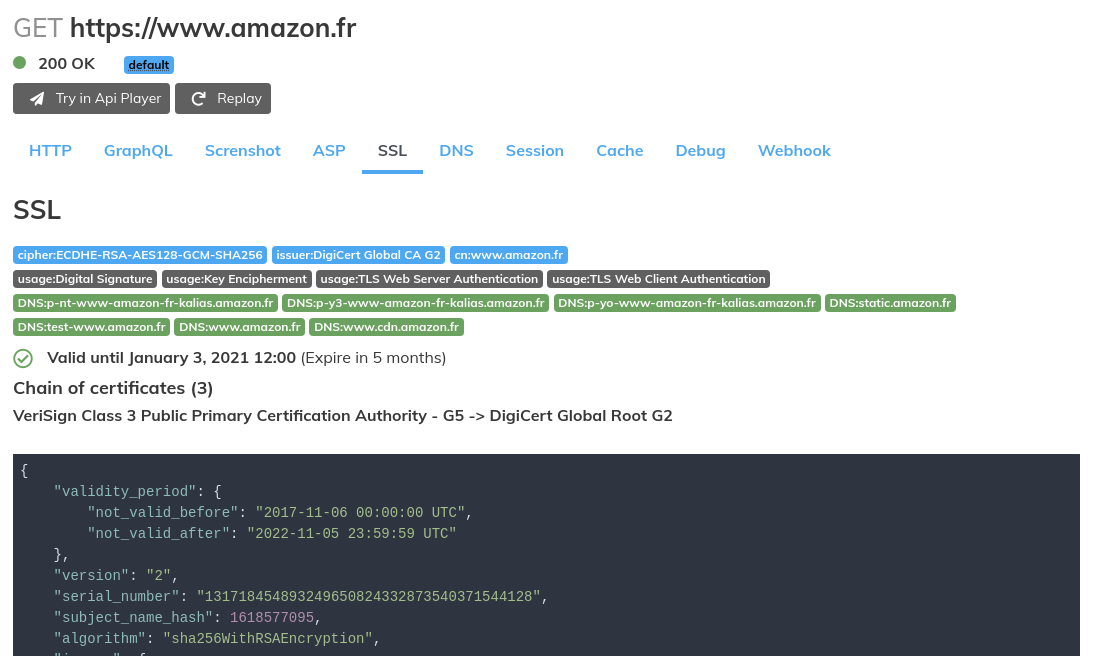Screen dimensions: 1102x656
Task: Click the issuer:DigiCert Global CA G2 badge
Action: (358, 255)
